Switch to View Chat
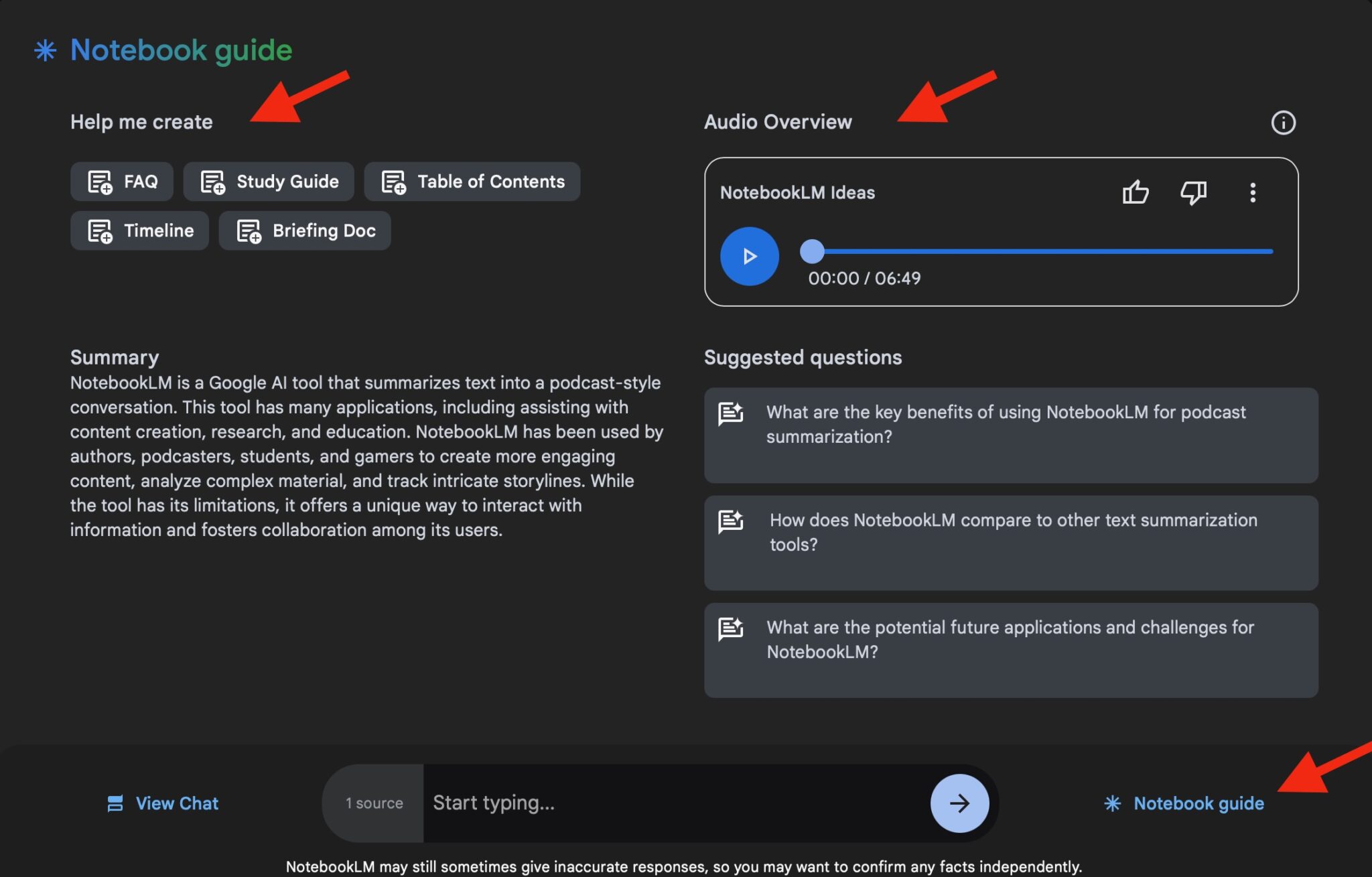 point(163,803)
